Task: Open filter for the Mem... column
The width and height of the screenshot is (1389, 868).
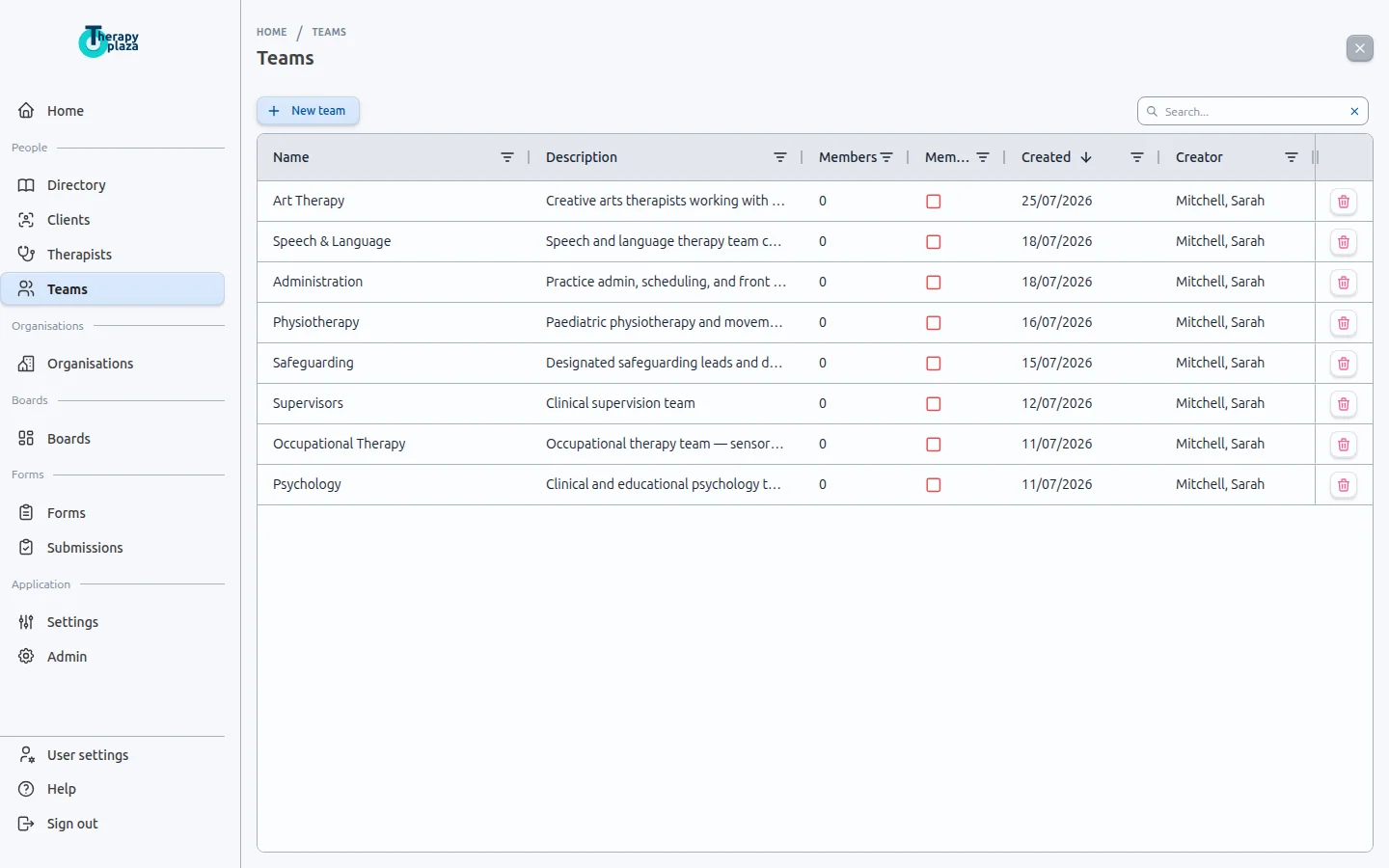Action: 983,157
